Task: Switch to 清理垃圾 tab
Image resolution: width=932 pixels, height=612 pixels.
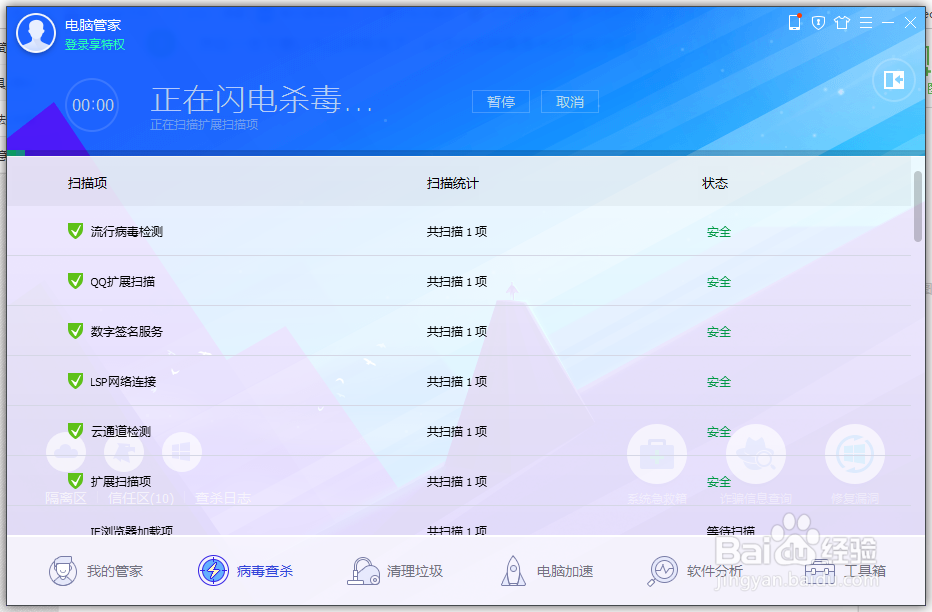Action: [415, 571]
